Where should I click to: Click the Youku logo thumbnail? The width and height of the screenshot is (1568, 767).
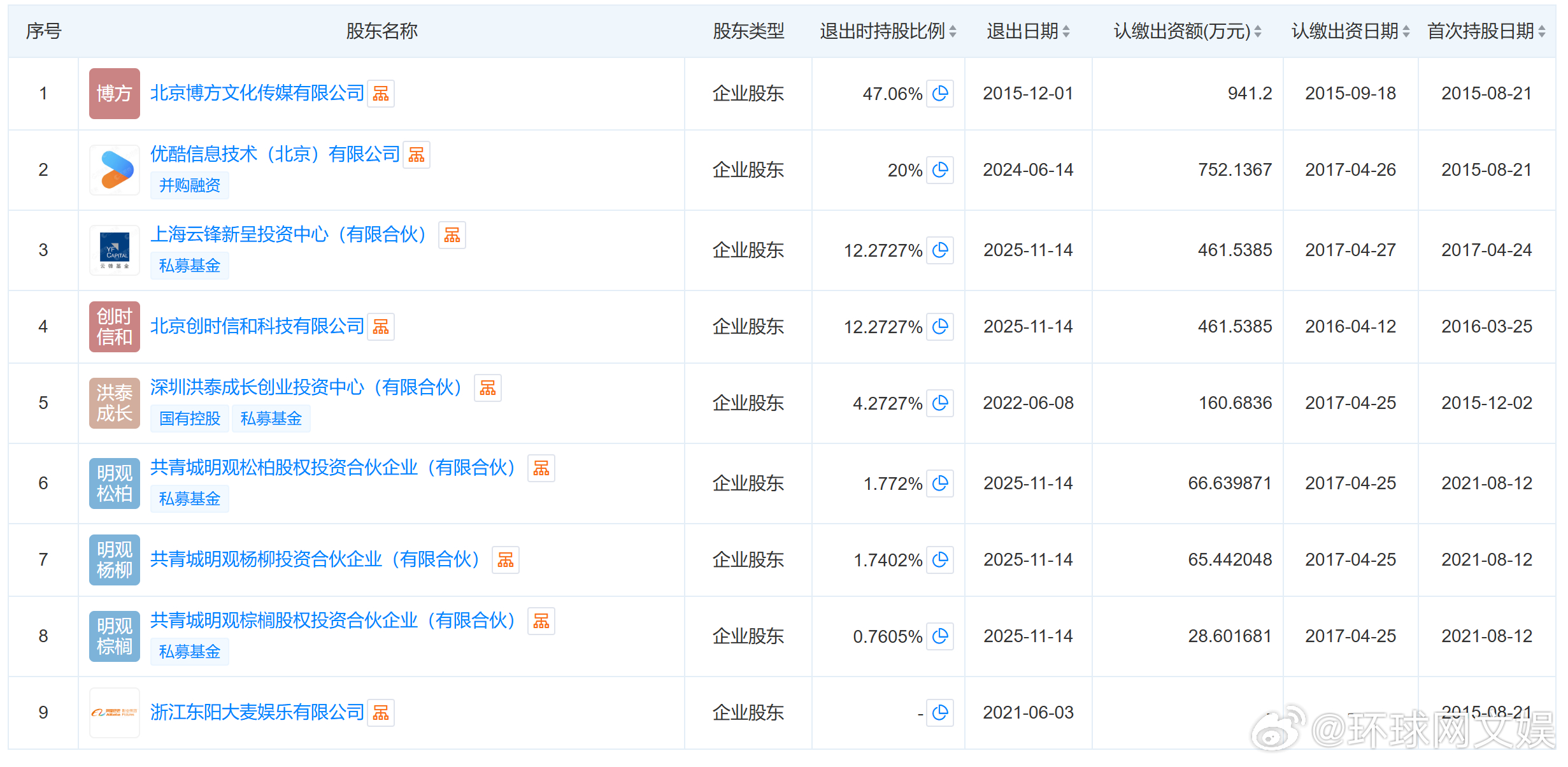[114, 169]
